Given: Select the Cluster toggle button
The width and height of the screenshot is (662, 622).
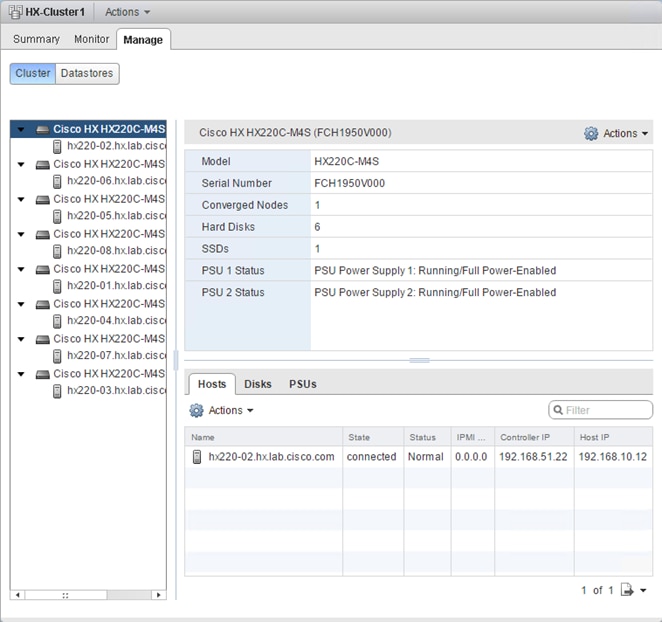Looking at the screenshot, I should click(33, 73).
